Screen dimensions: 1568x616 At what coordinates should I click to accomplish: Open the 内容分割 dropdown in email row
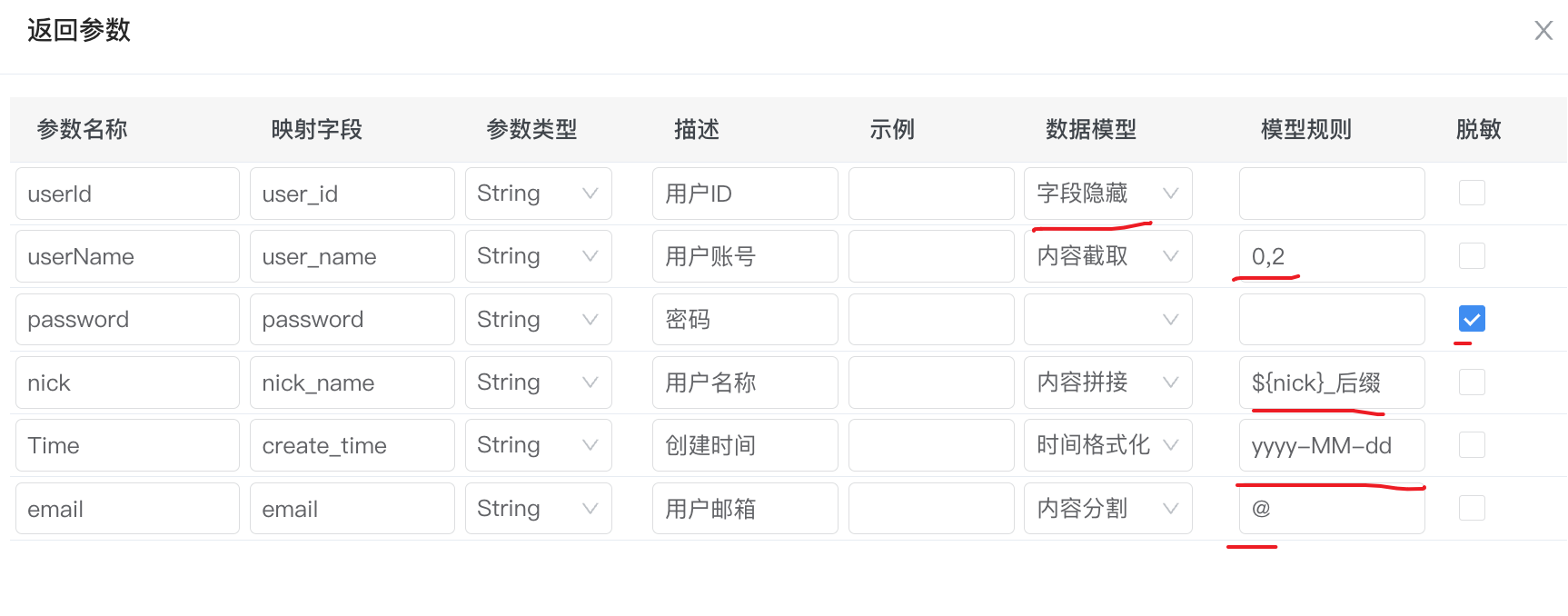pyautogui.click(x=1107, y=509)
